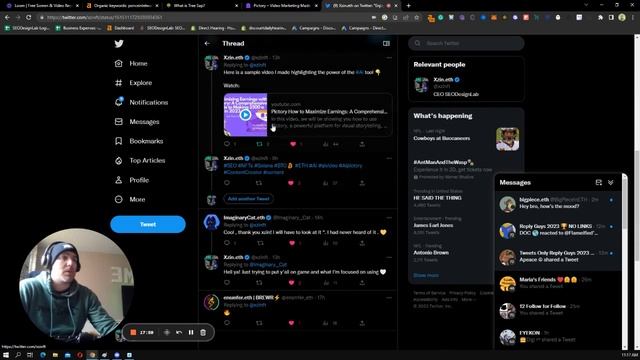Viewport: 640px width, 360px height.
Task: Open 12 Follow for Follow conversation
Action: (557, 310)
